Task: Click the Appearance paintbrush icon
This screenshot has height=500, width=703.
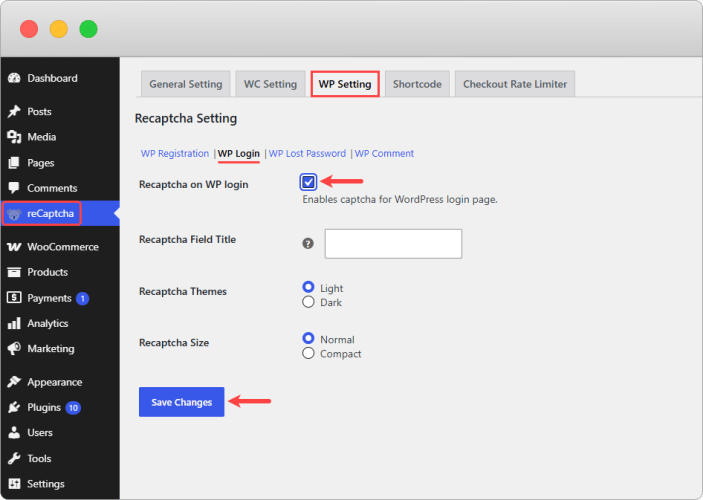Action: [14, 382]
